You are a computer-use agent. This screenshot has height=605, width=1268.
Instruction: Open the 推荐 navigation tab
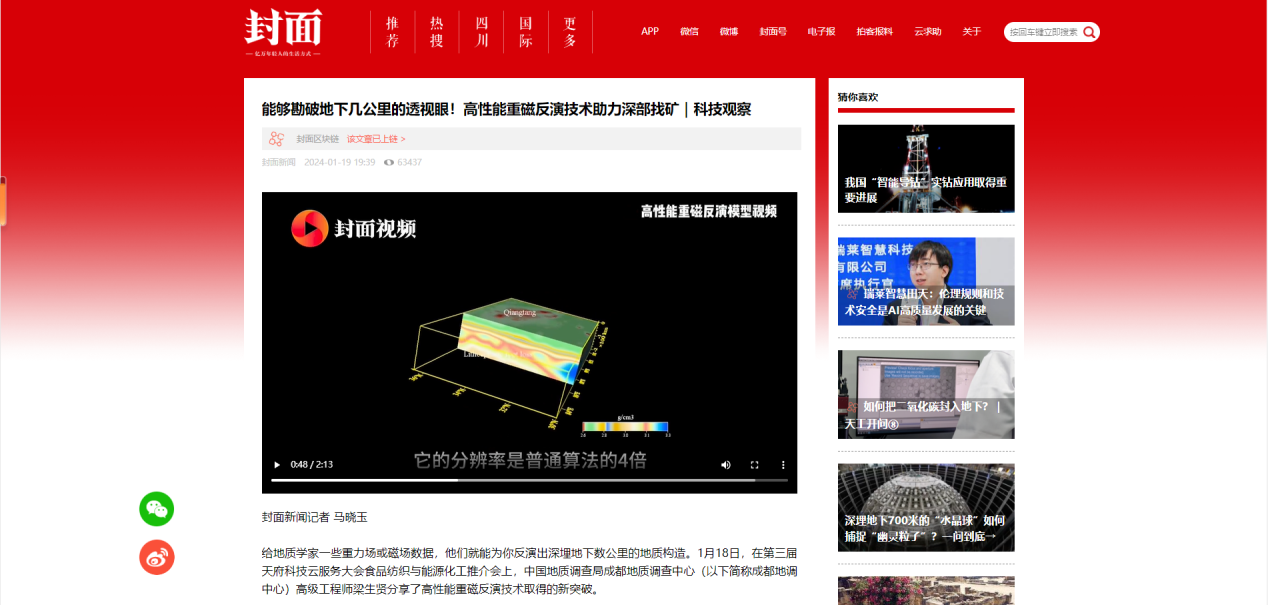tap(393, 32)
